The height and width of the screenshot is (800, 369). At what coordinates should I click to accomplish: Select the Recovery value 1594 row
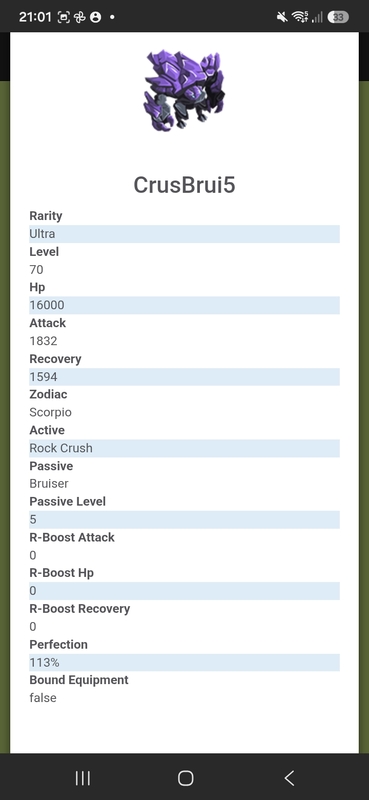(184, 377)
